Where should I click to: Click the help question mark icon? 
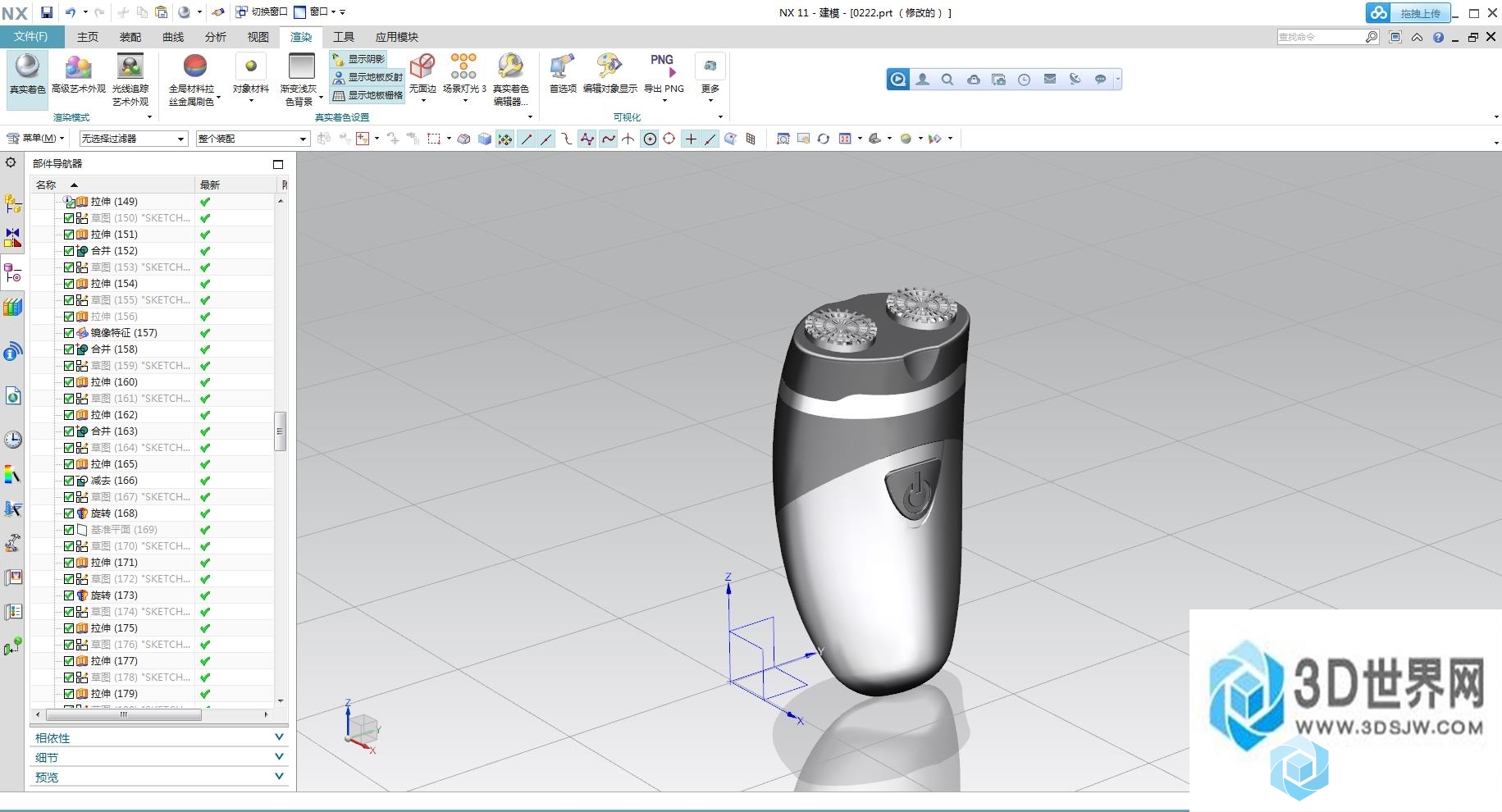[1438, 37]
